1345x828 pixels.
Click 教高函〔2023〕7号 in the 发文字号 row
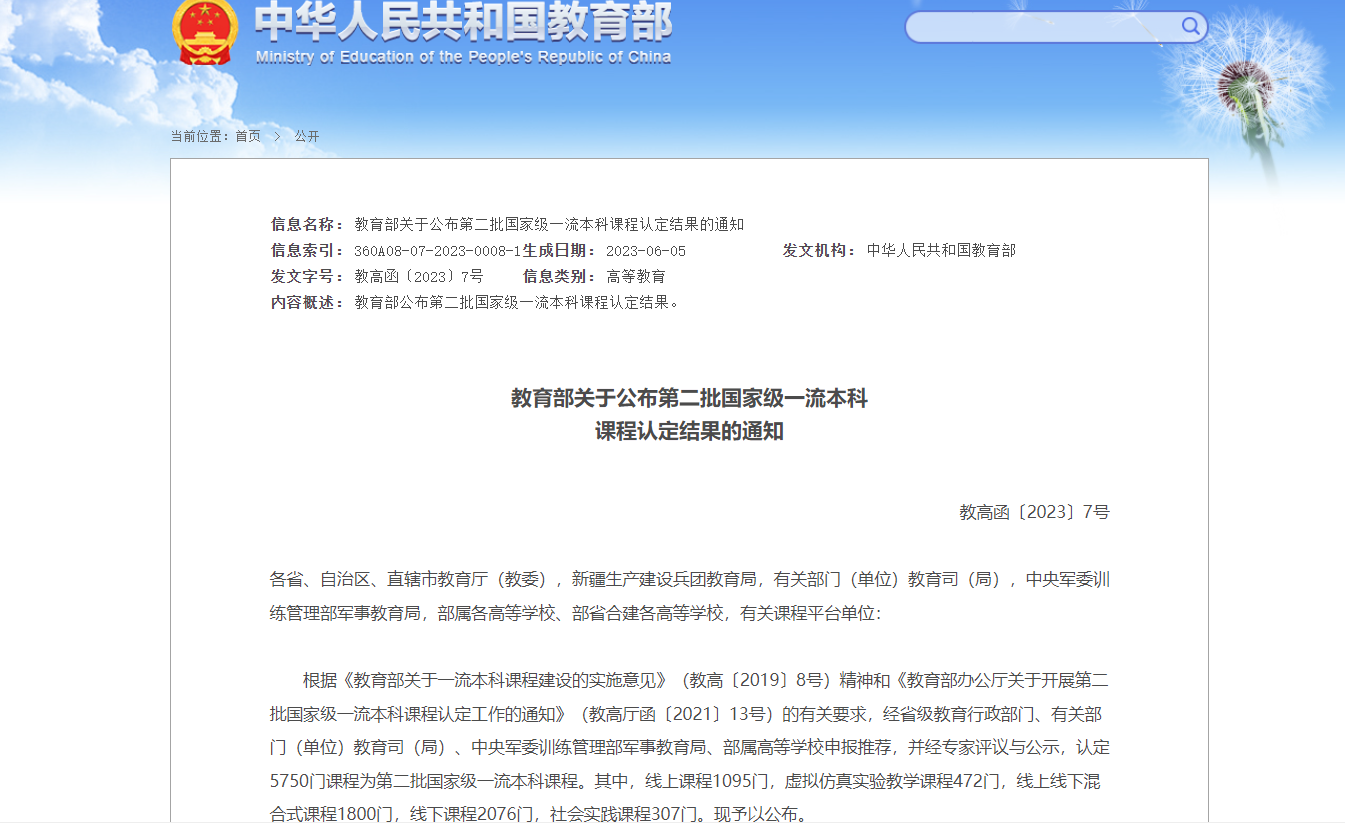click(x=419, y=277)
